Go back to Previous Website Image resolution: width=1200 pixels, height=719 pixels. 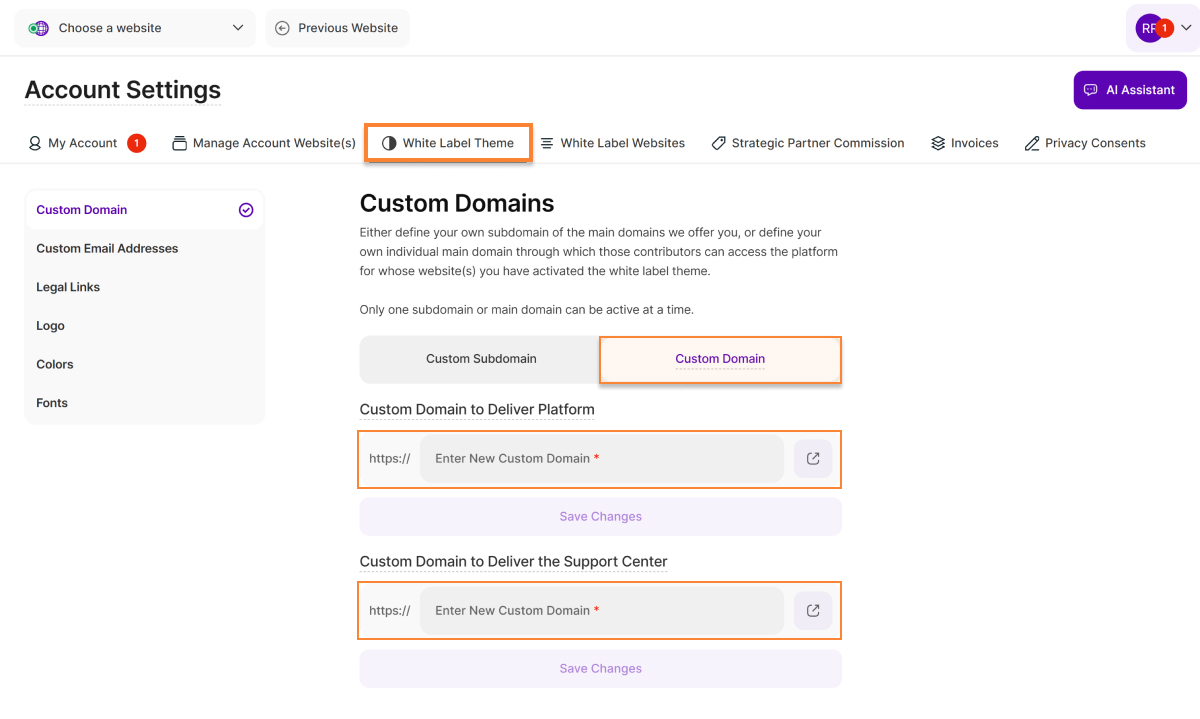point(337,28)
